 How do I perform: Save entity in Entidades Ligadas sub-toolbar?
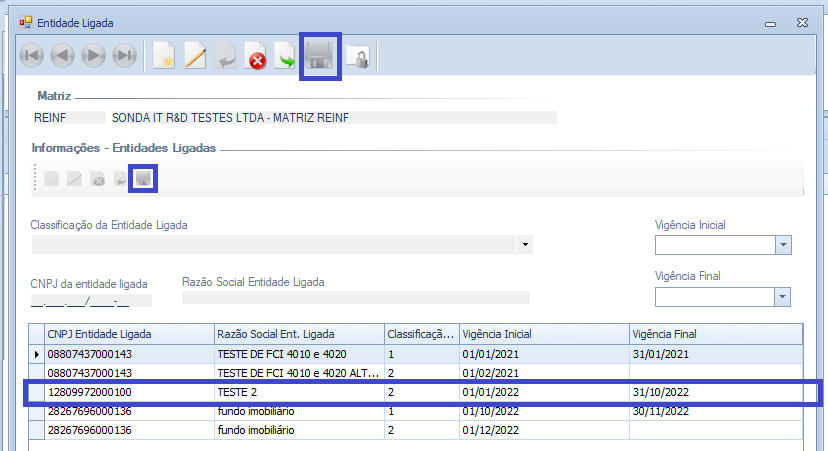point(144,179)
